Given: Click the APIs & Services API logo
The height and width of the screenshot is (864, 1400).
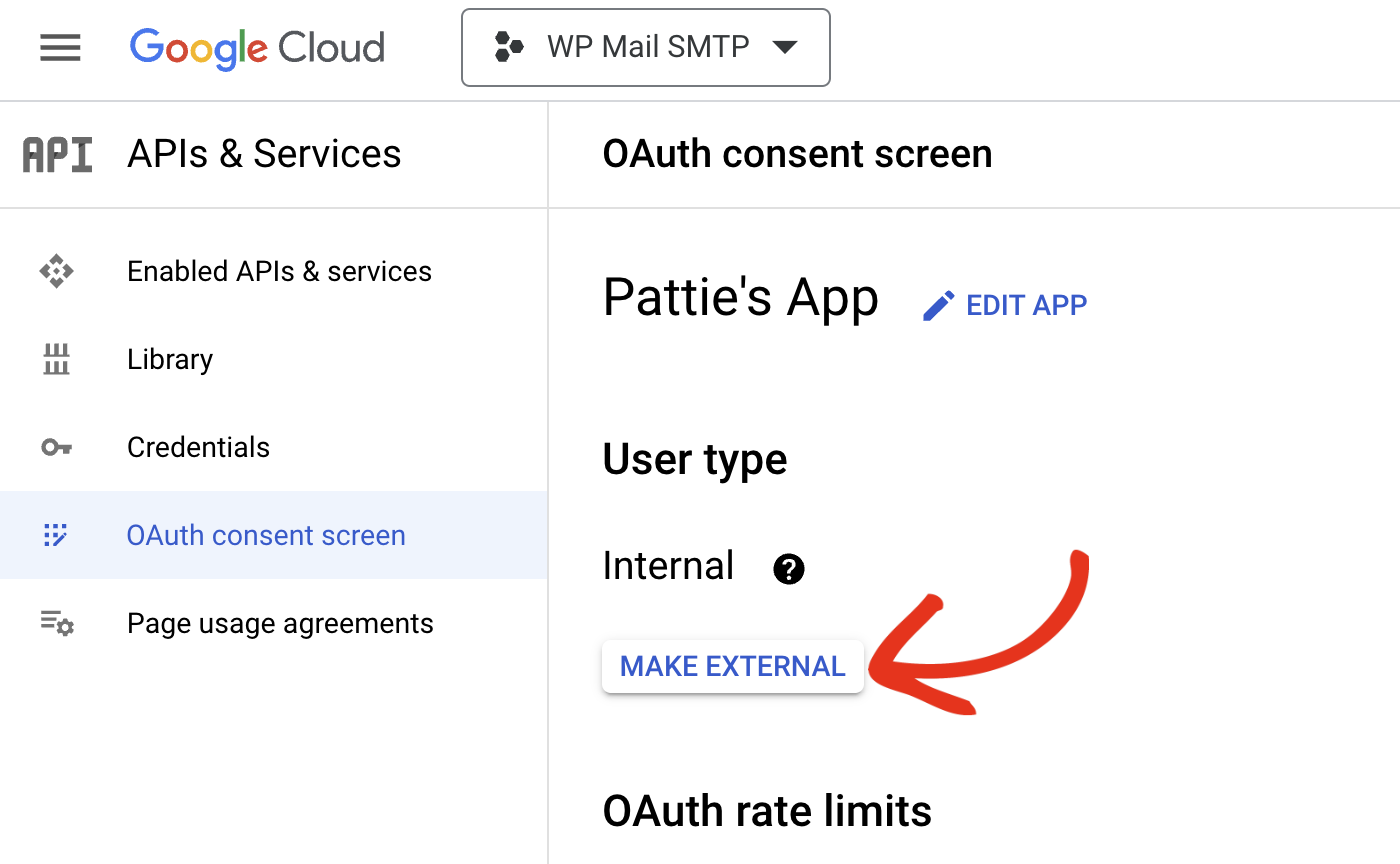Looking at the screenshot, I should coord(57,153).
